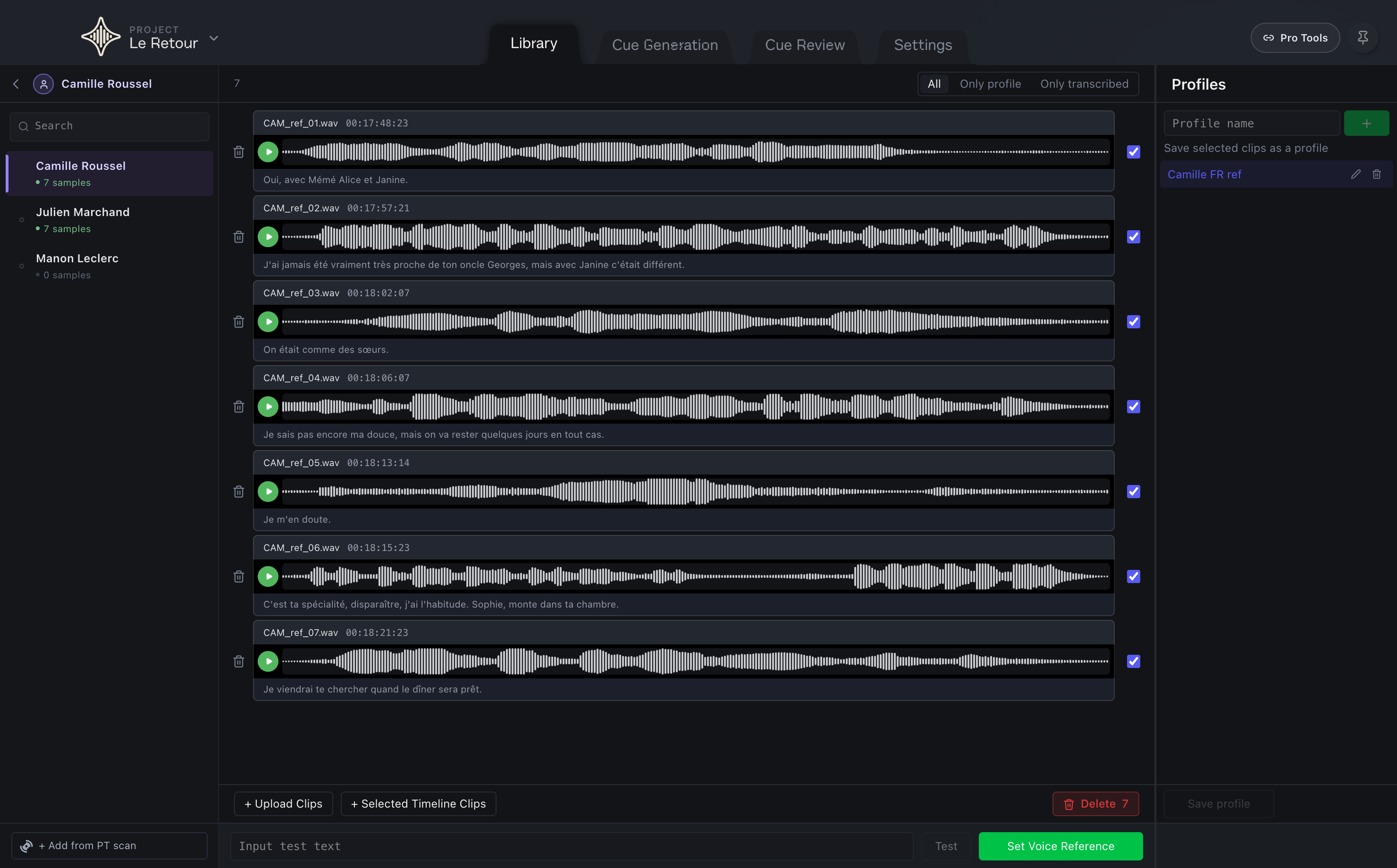Play the CAM_ref_01.wav clip
Image resolution: width=1397 pixels, height=868 pixels.
pyautogui.click(x=268, y=152)
